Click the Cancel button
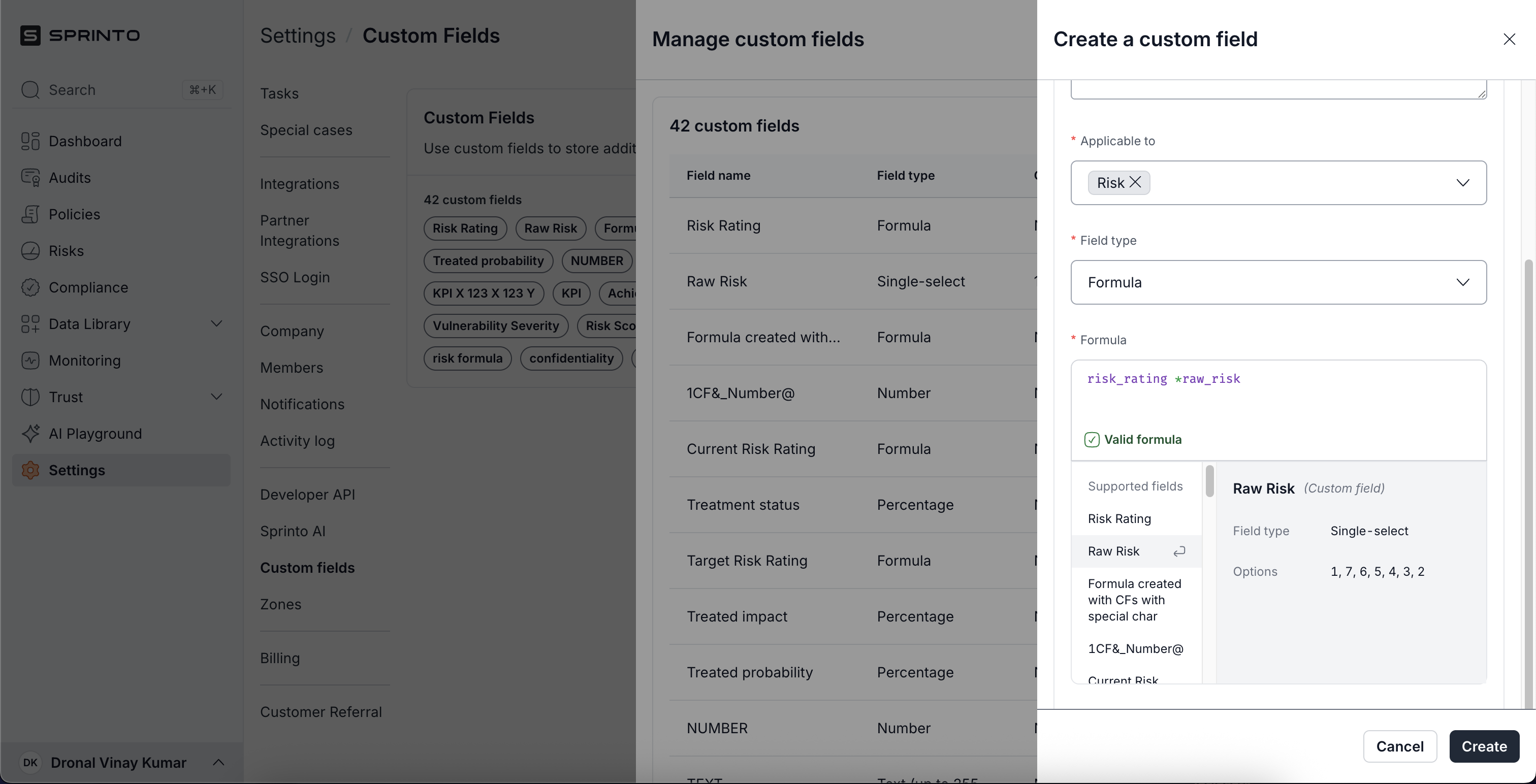Viewport: 1536px width, 784px height. click(1399, 746)
